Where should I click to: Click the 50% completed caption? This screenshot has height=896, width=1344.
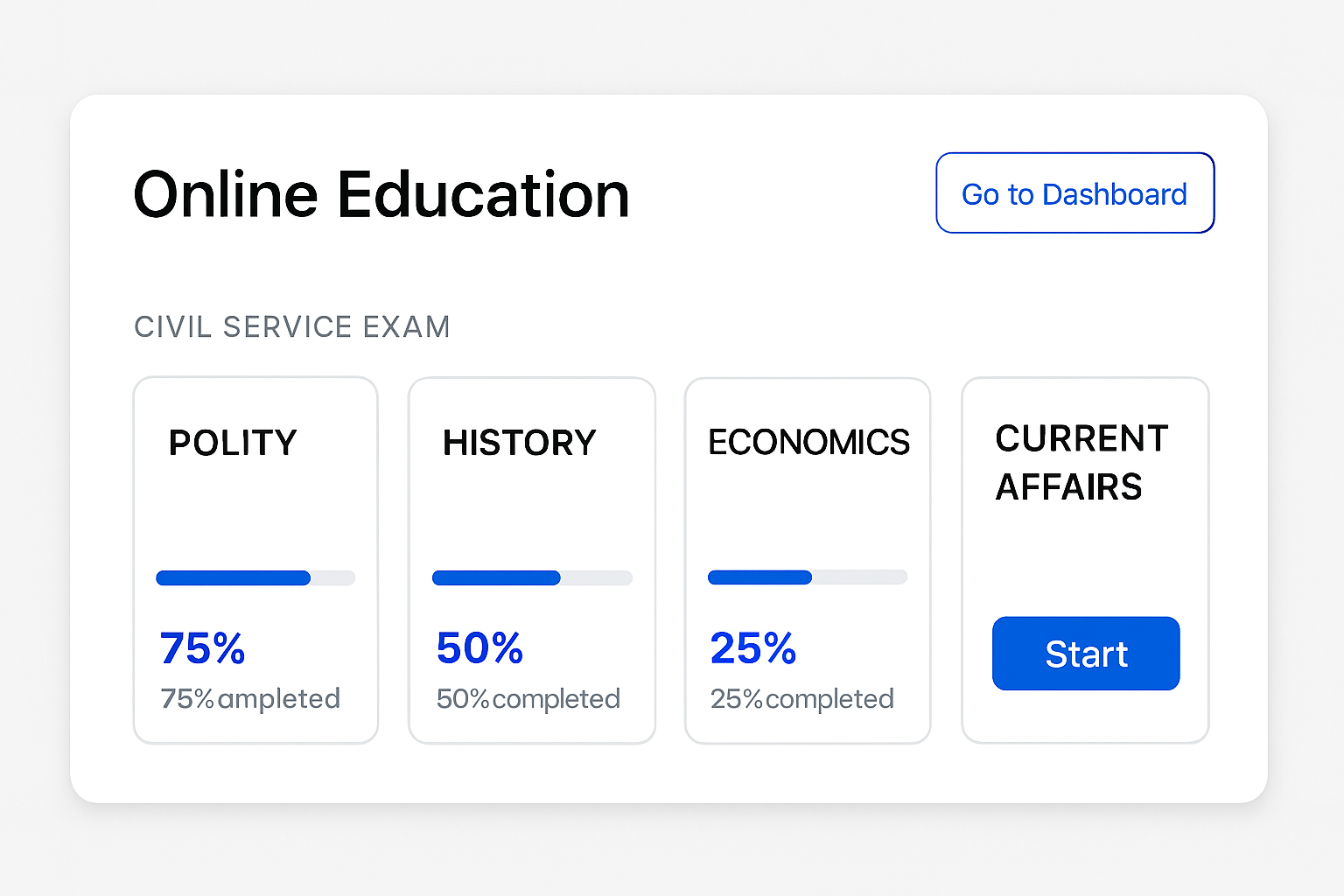click(528, 698)
